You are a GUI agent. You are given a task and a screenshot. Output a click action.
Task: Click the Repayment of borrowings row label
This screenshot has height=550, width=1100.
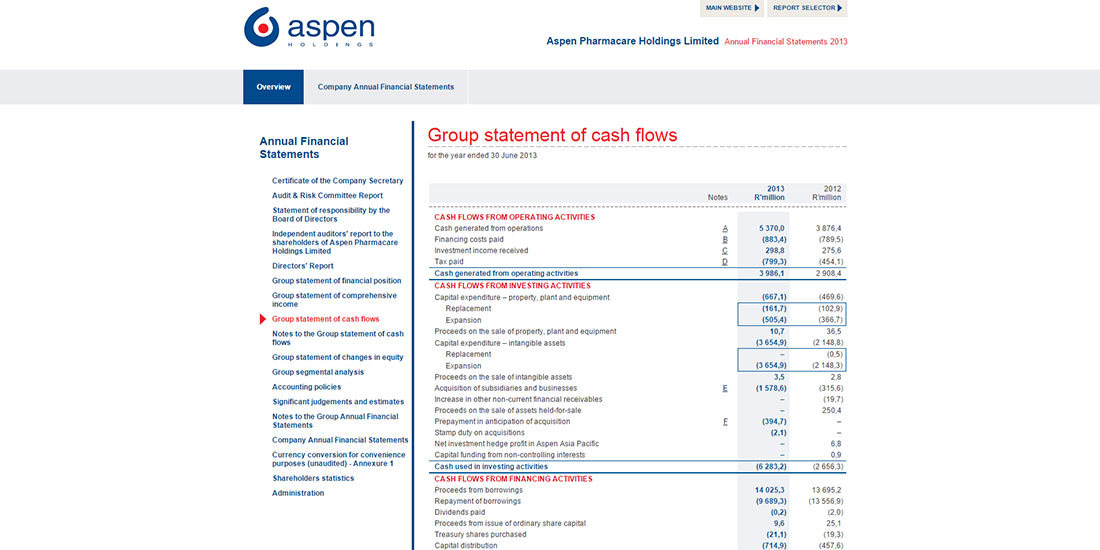(478, 502)
